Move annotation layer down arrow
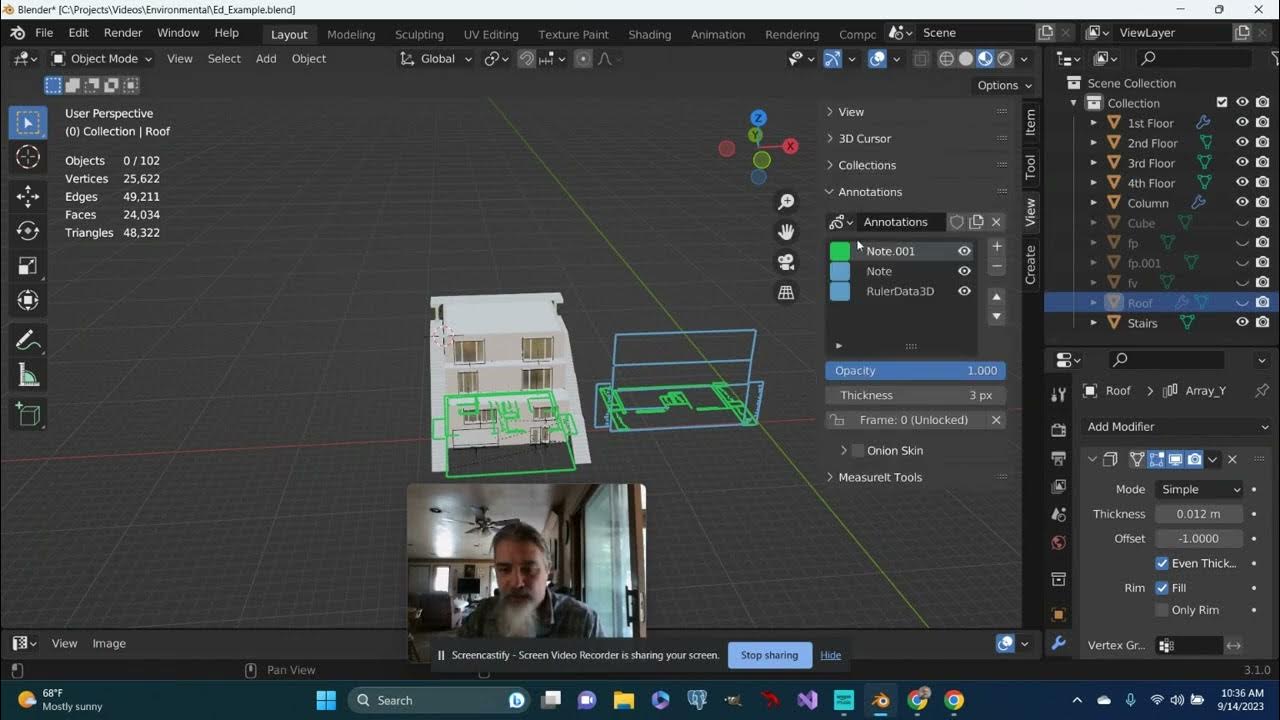Image resolution: width=1280 pixels, height=720 pixels. [x=996, y=317]
